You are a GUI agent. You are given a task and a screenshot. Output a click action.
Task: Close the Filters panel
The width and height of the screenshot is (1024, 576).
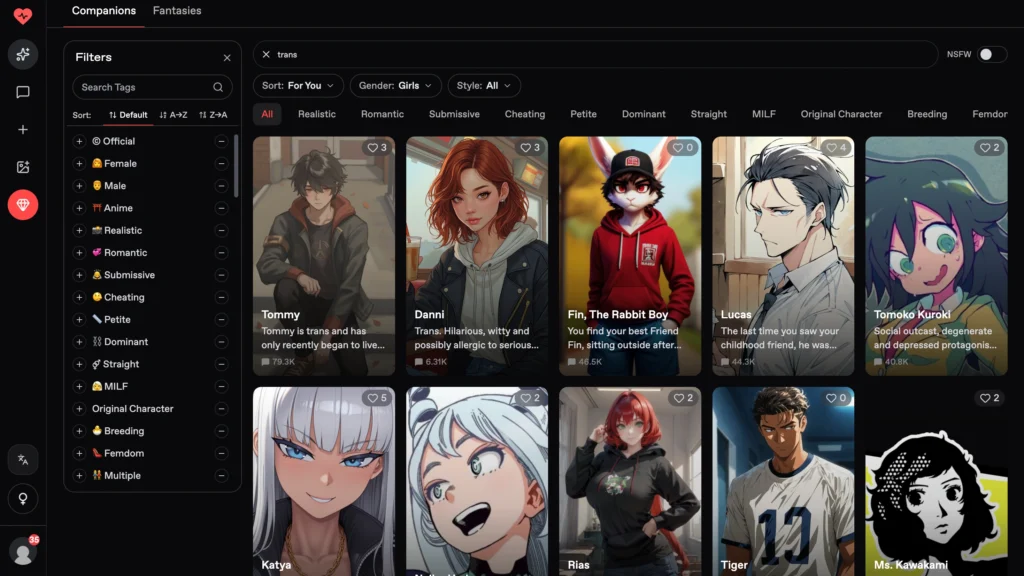click(x=227, y=57)
